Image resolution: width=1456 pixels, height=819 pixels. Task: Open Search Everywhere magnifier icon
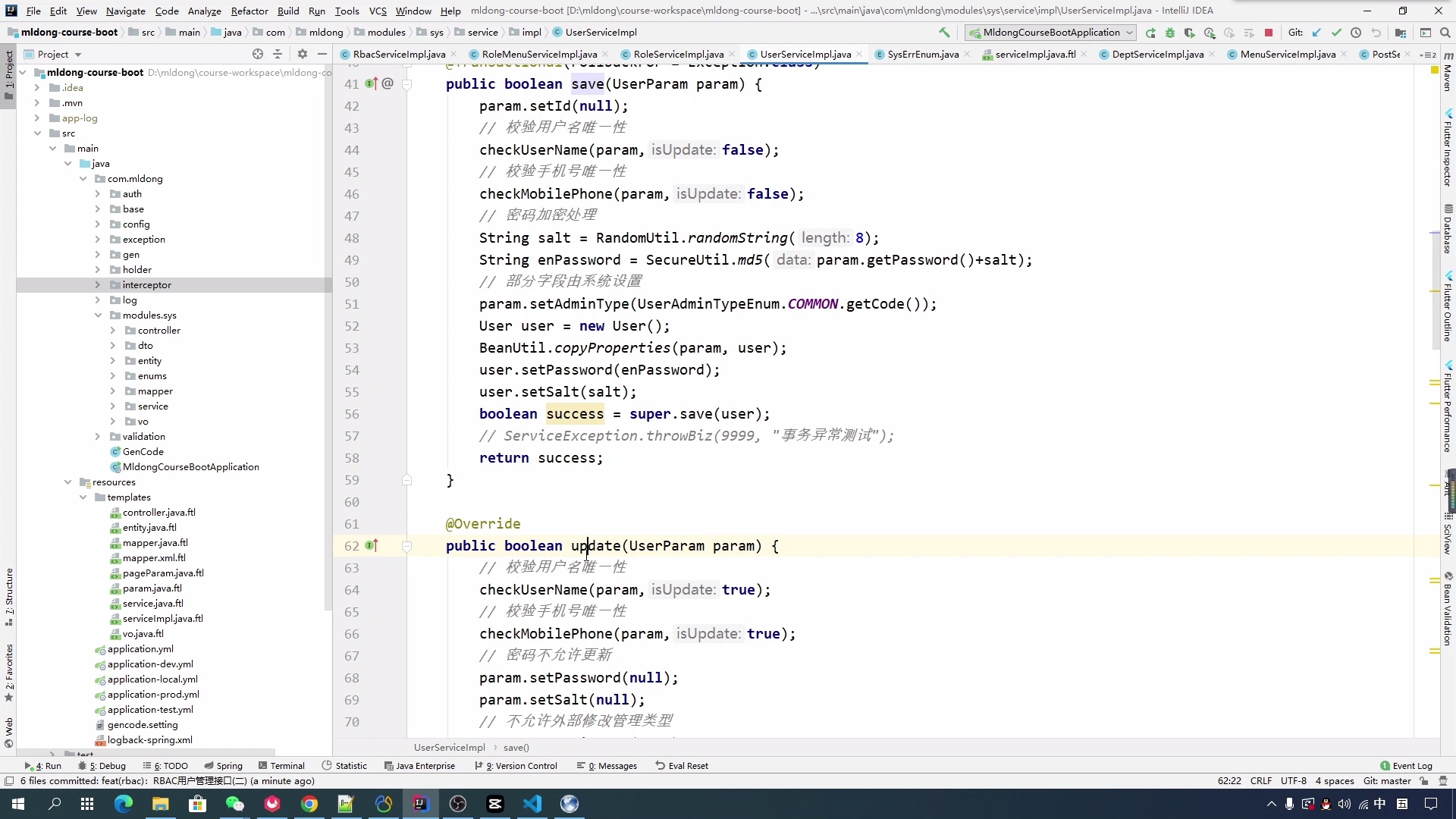tap(1445, 33)
